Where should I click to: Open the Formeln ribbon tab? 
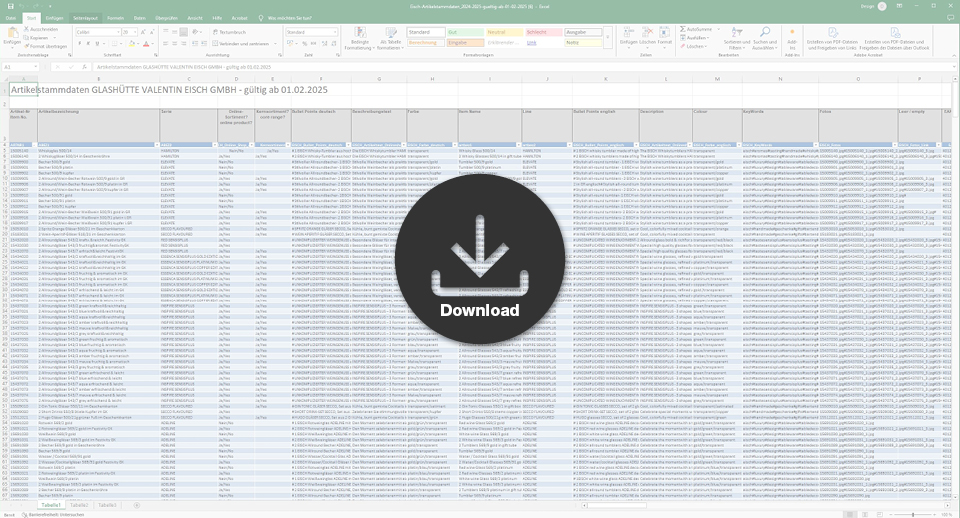pyautogui.click(x=115, y=18)
